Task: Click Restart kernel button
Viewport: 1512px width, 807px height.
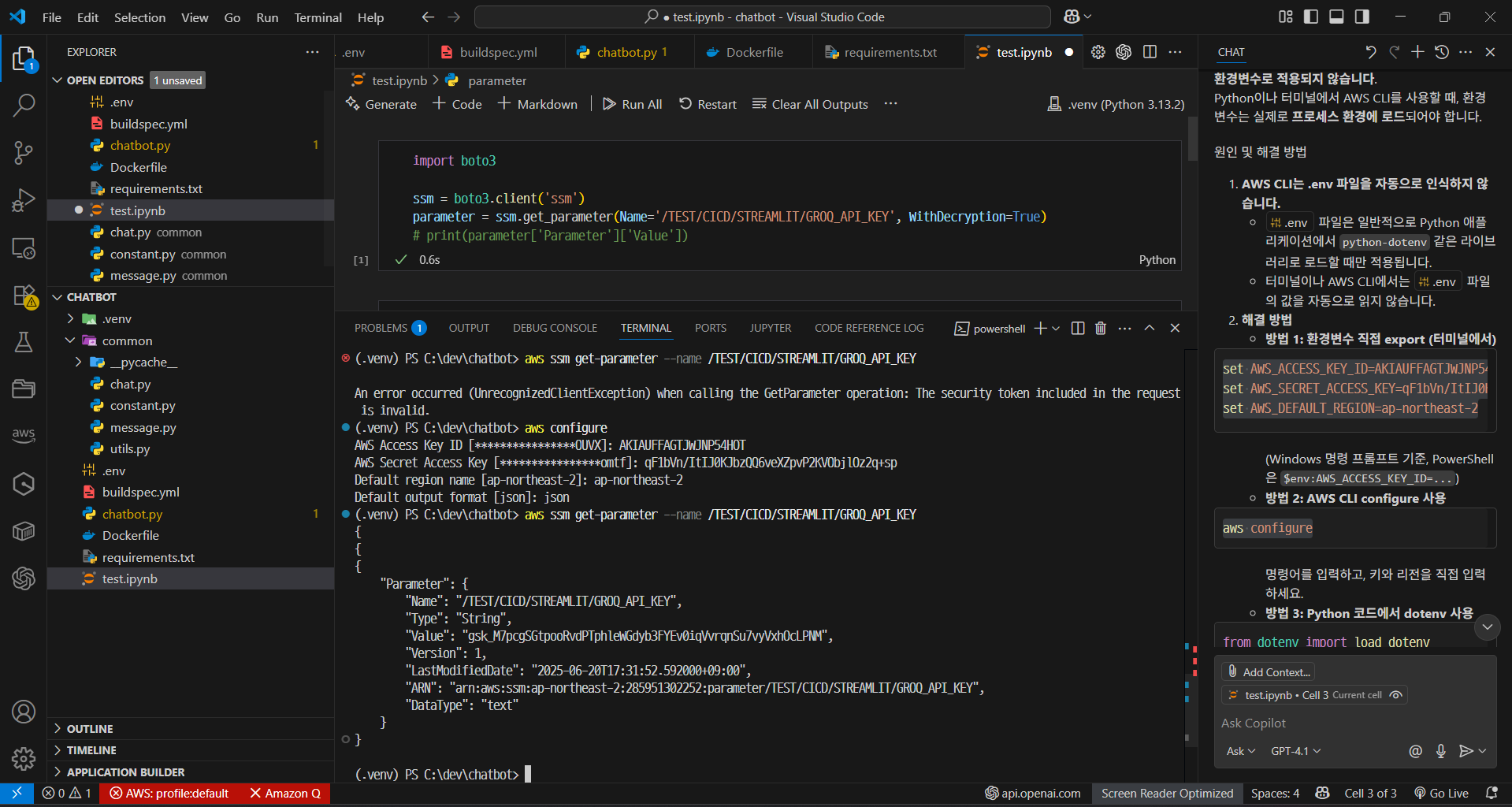Action: point(708,104)
